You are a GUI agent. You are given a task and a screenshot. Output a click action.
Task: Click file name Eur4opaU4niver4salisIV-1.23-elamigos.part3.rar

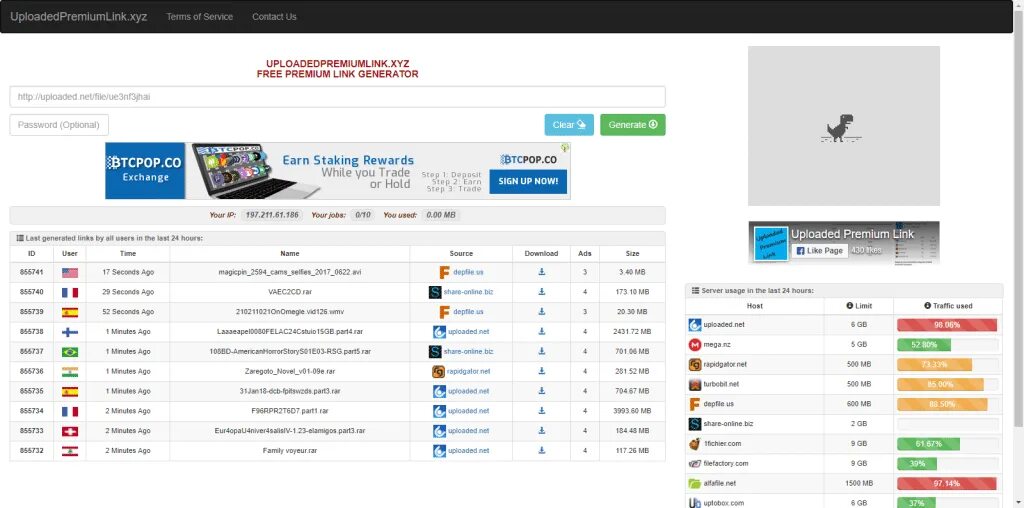(x=290, y=431)
